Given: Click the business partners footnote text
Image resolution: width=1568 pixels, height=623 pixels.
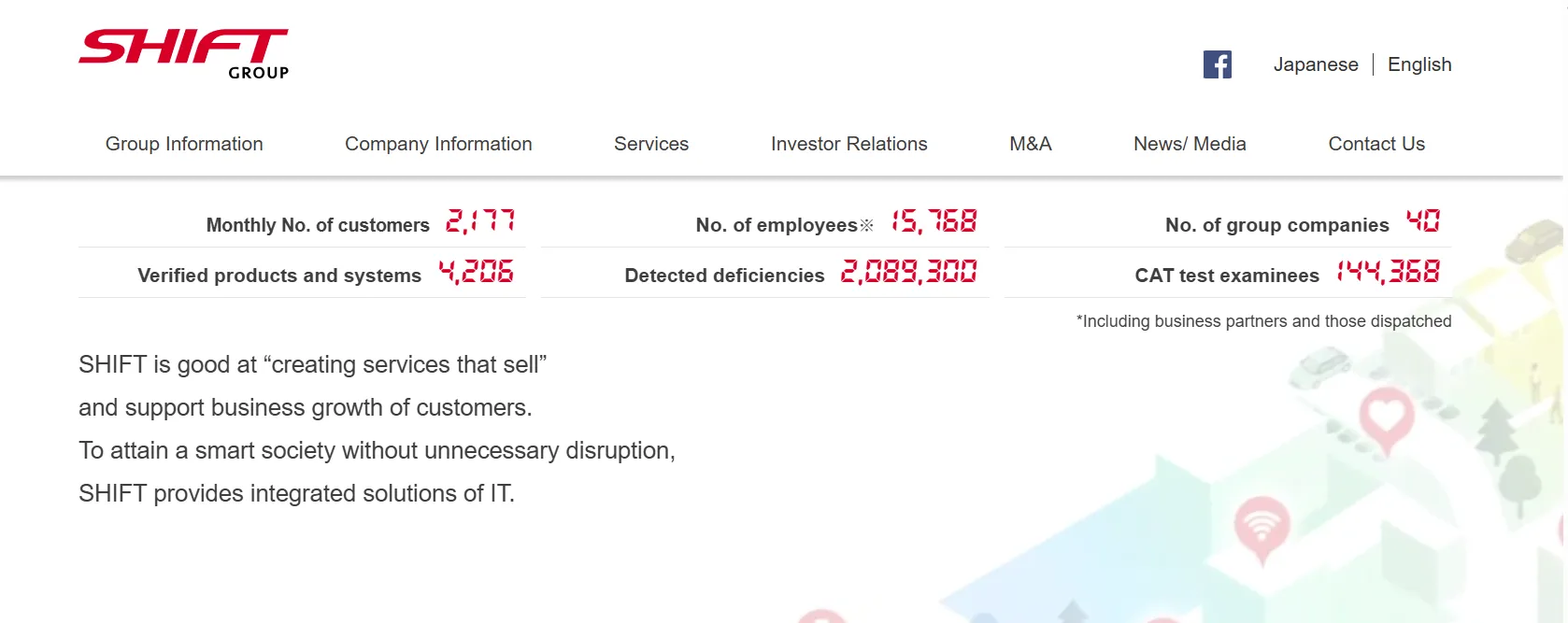Looking at the screenshot, I should 1263,321.
